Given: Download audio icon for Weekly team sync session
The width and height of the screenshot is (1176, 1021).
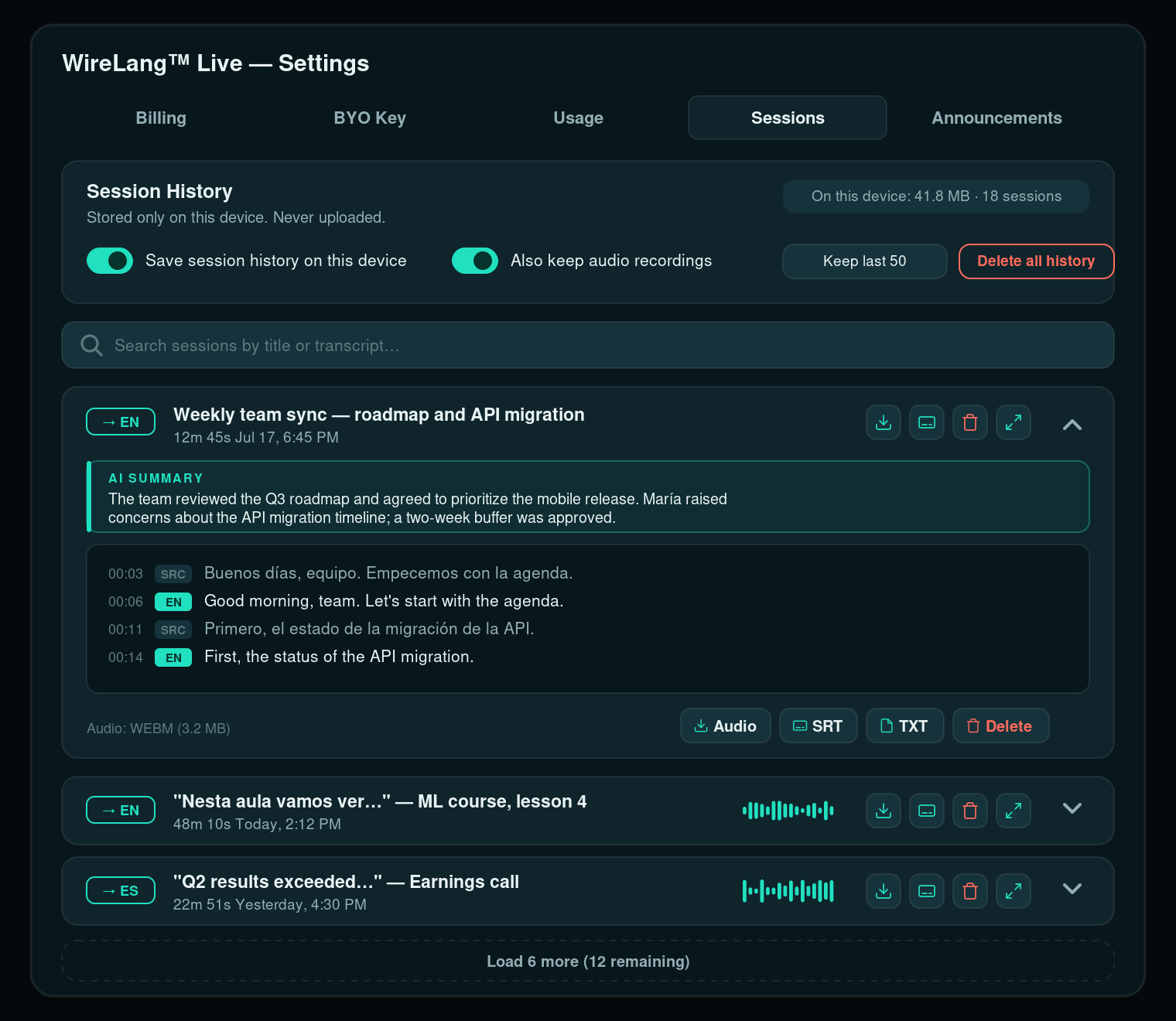Looking at the screenshot, I should point(884,422).
